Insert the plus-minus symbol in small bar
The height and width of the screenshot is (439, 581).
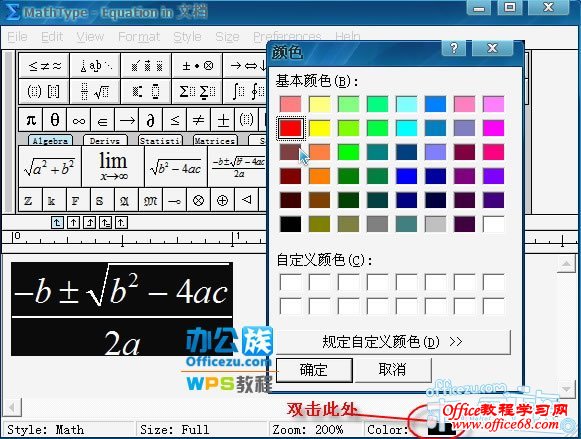[223, 120]
